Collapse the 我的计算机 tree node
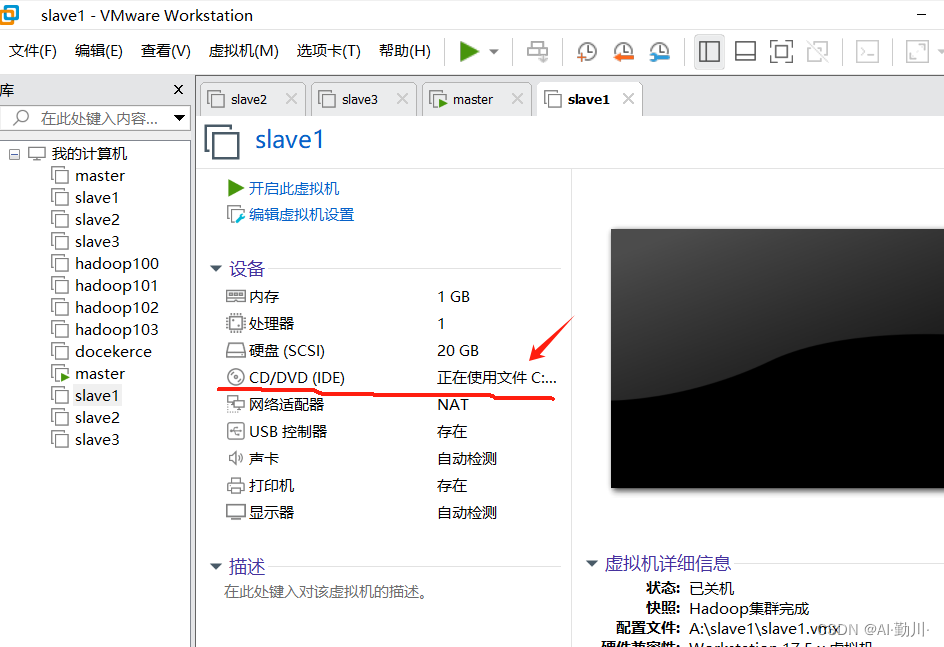 [x=14, y=155]
